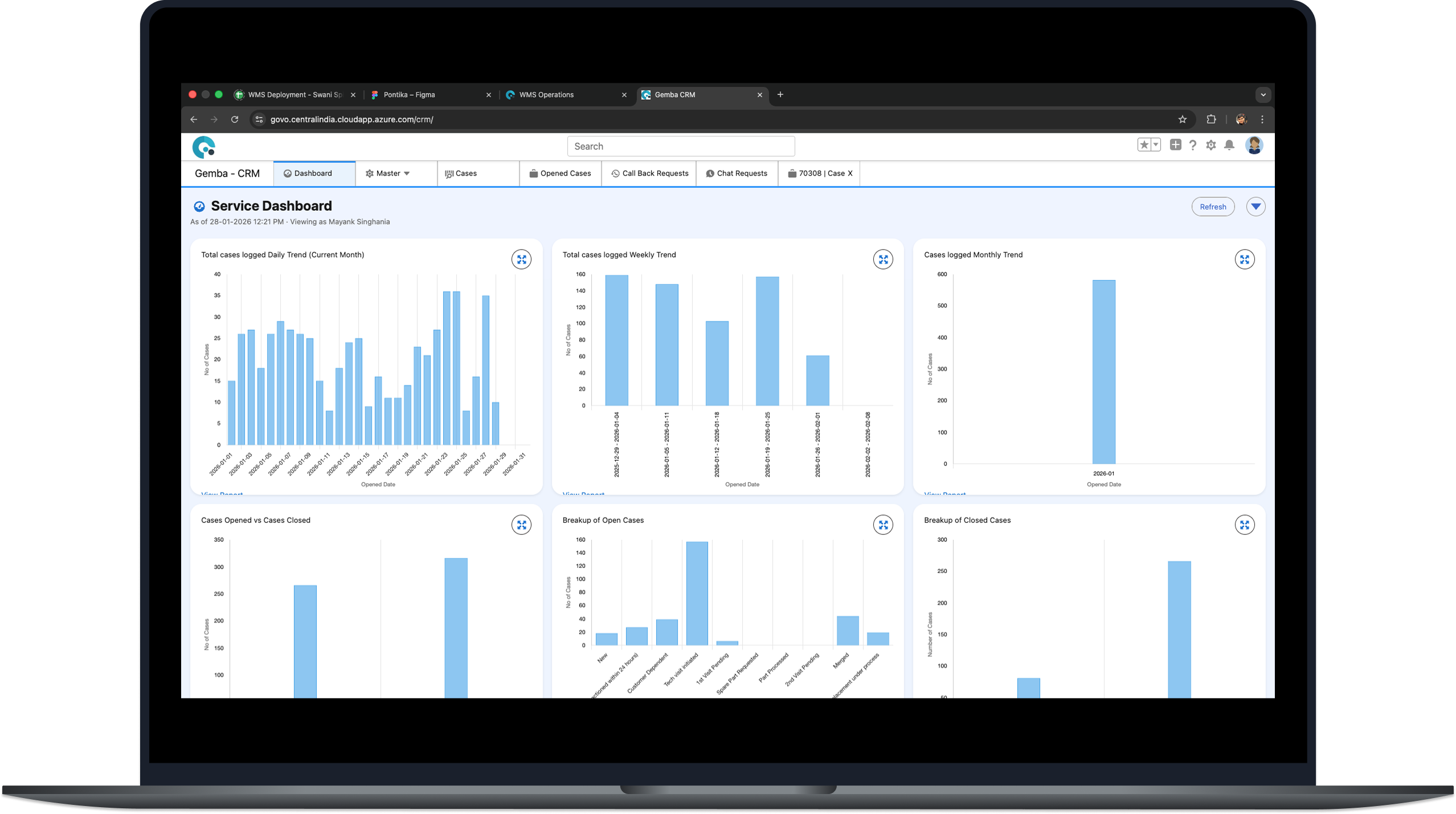This screenshot has height=814, width=1456.
Task: Expand the Weekly Trend chart to fullscreen
Action: (x=883, y=260)
